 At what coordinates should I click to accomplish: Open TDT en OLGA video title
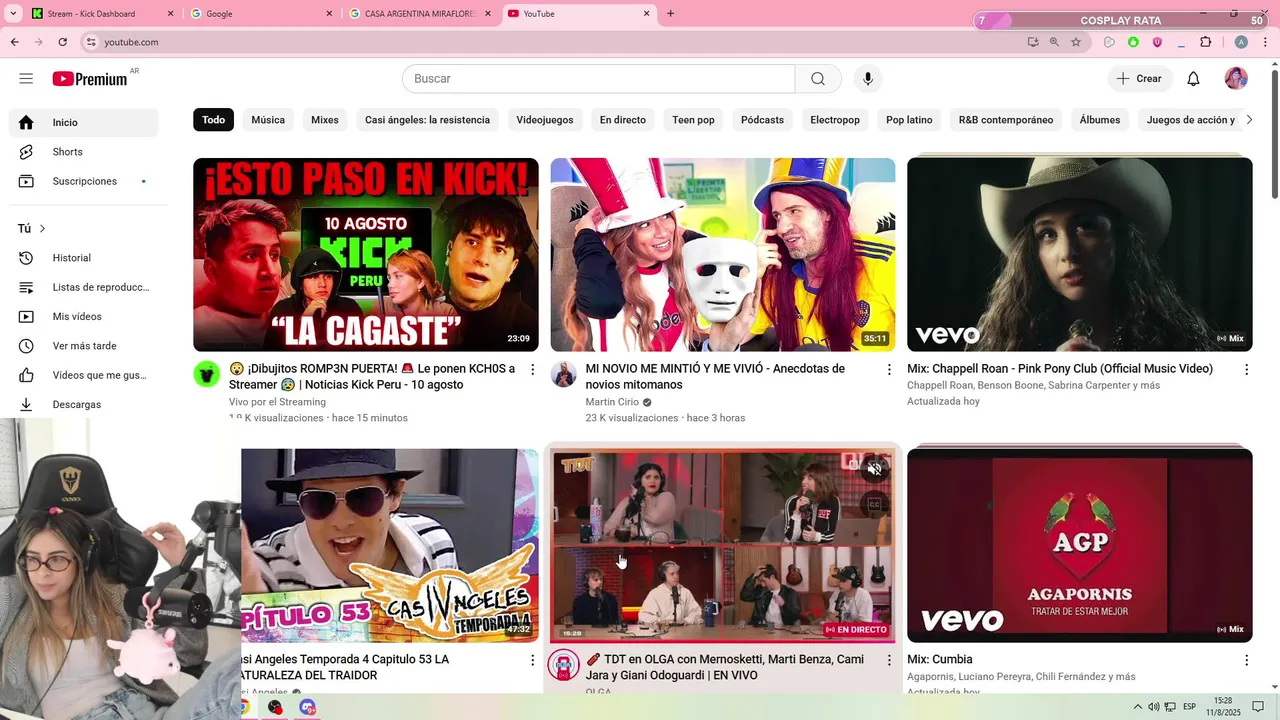725,668
